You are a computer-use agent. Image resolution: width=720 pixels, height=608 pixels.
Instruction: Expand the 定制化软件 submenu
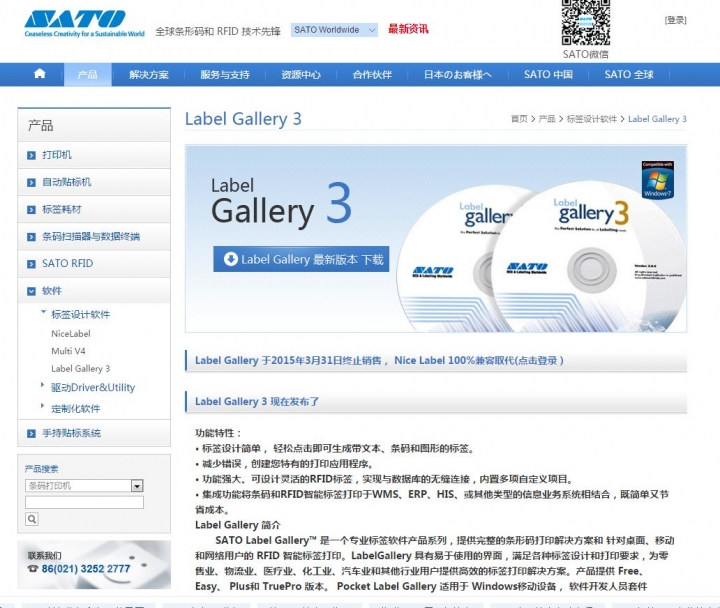pos(43,408)
